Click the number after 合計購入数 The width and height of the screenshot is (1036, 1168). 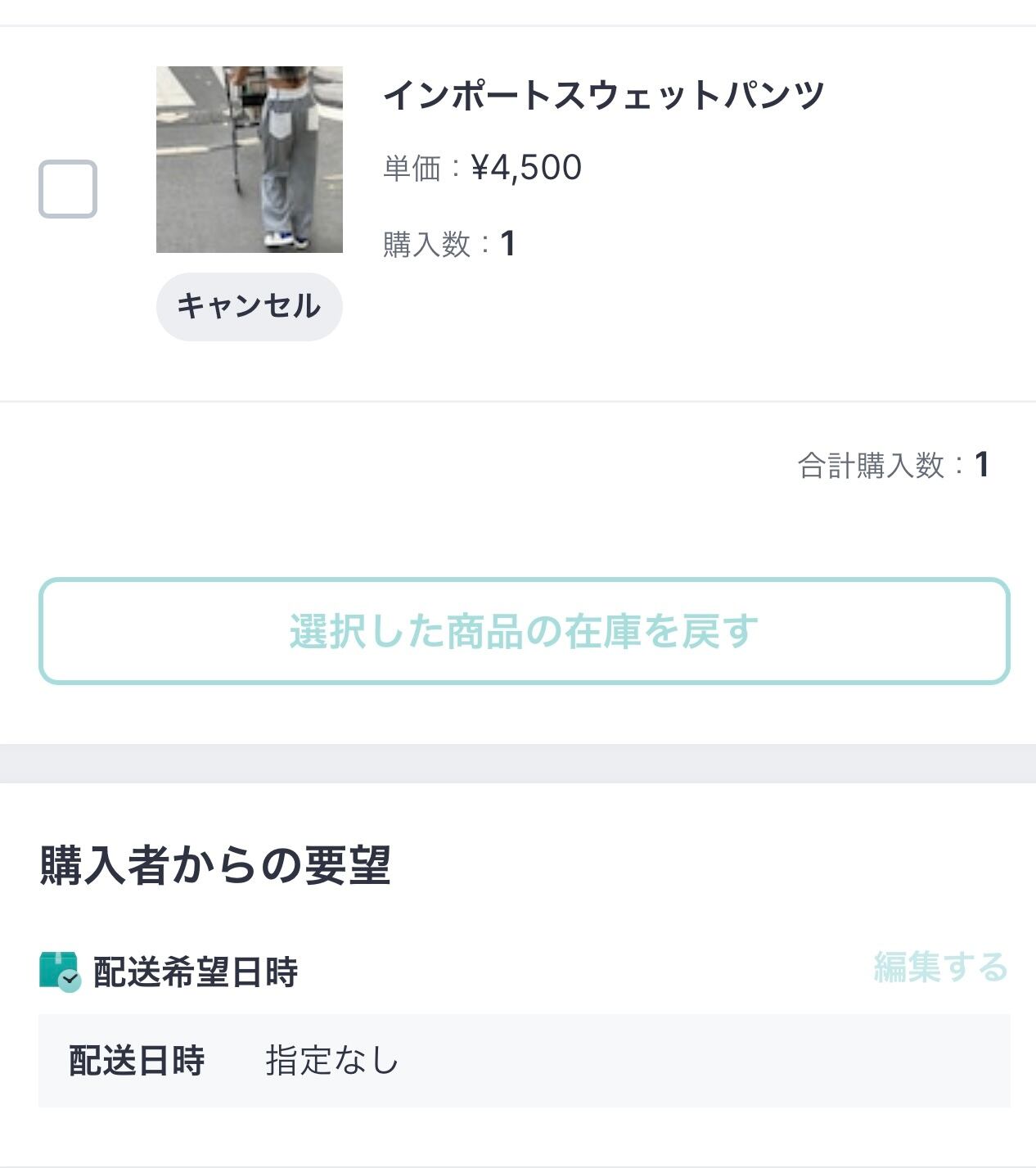[982, 465]
